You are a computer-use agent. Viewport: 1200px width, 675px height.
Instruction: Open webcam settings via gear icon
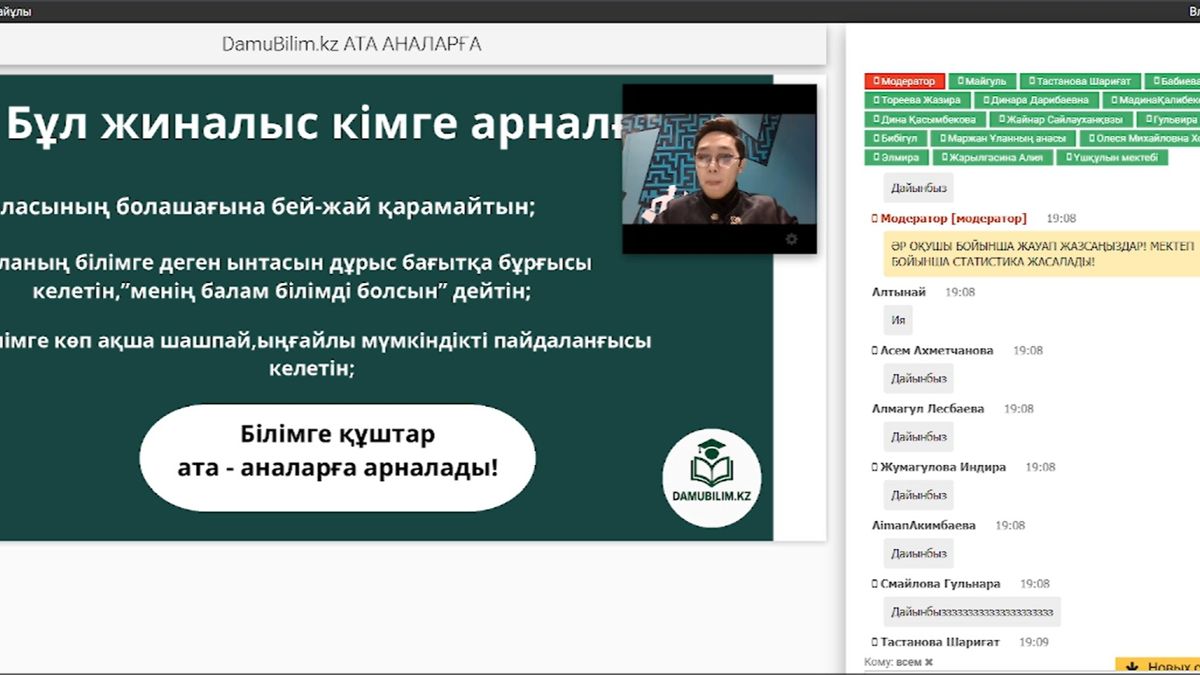(790, 239)
